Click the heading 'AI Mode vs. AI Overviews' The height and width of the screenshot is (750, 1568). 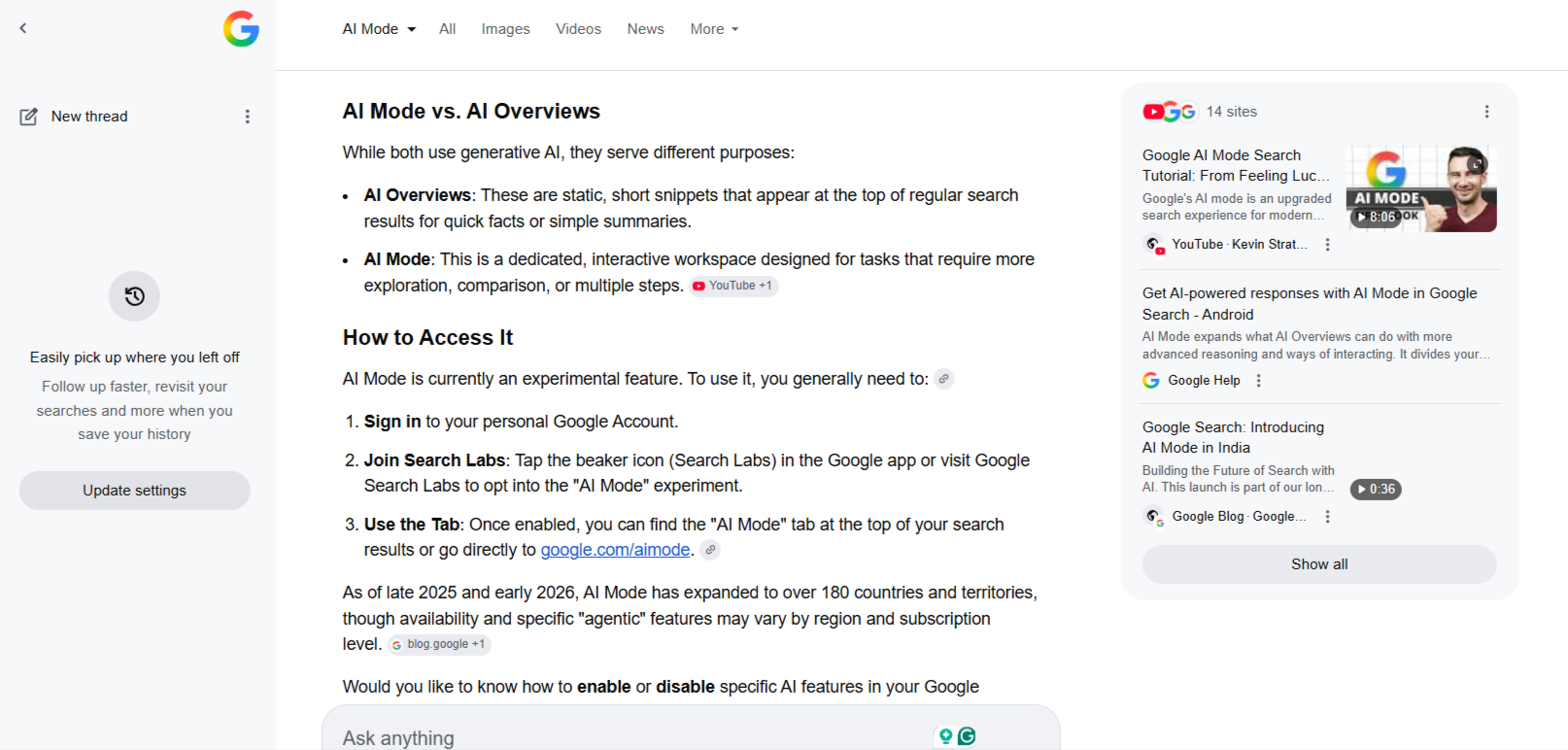click(x=471, y=112)
